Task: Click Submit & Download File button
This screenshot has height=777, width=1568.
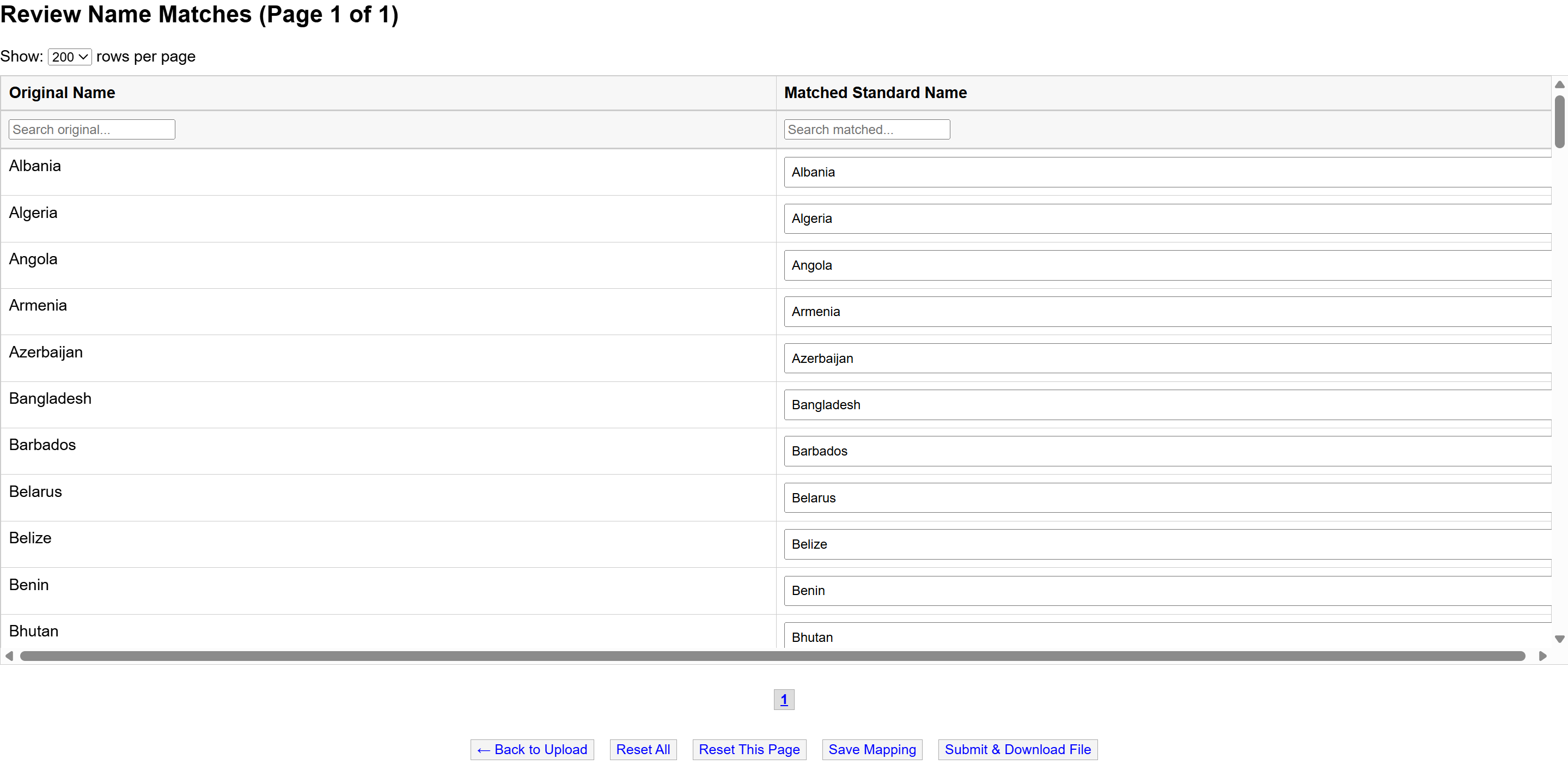Action: [1017, 750]
